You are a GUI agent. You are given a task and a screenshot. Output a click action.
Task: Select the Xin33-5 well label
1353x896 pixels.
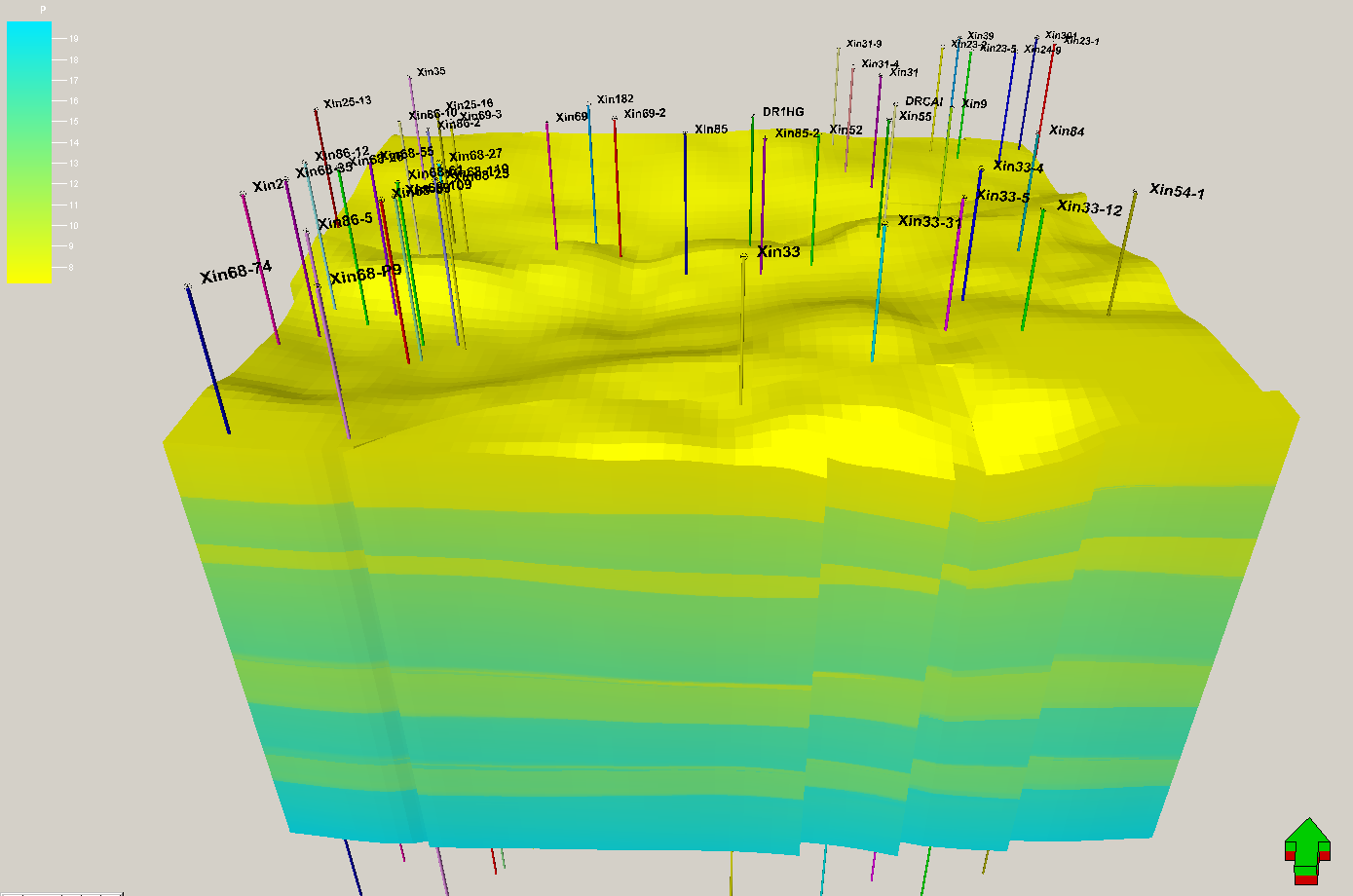click(x=1002, y=197)
